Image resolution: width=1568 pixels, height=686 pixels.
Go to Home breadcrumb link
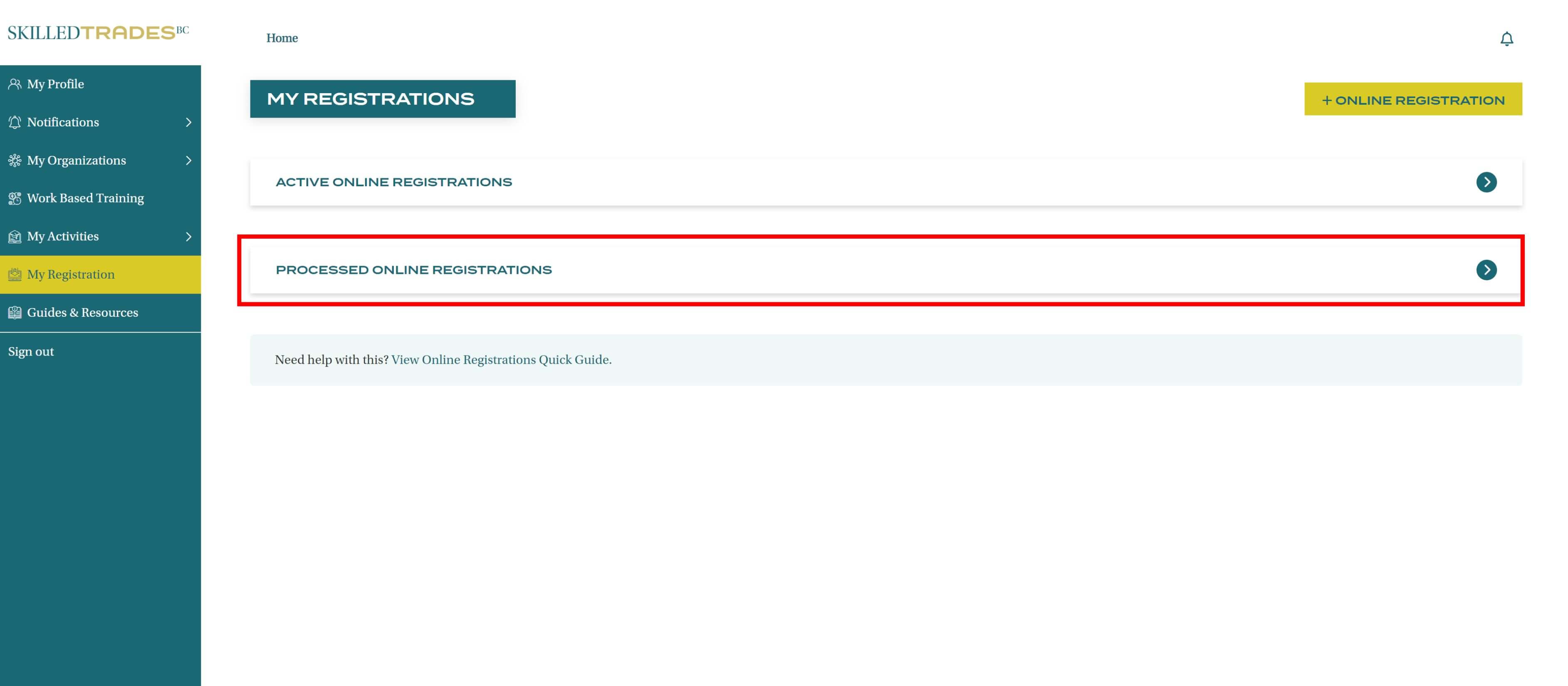(x=282, y=38)
